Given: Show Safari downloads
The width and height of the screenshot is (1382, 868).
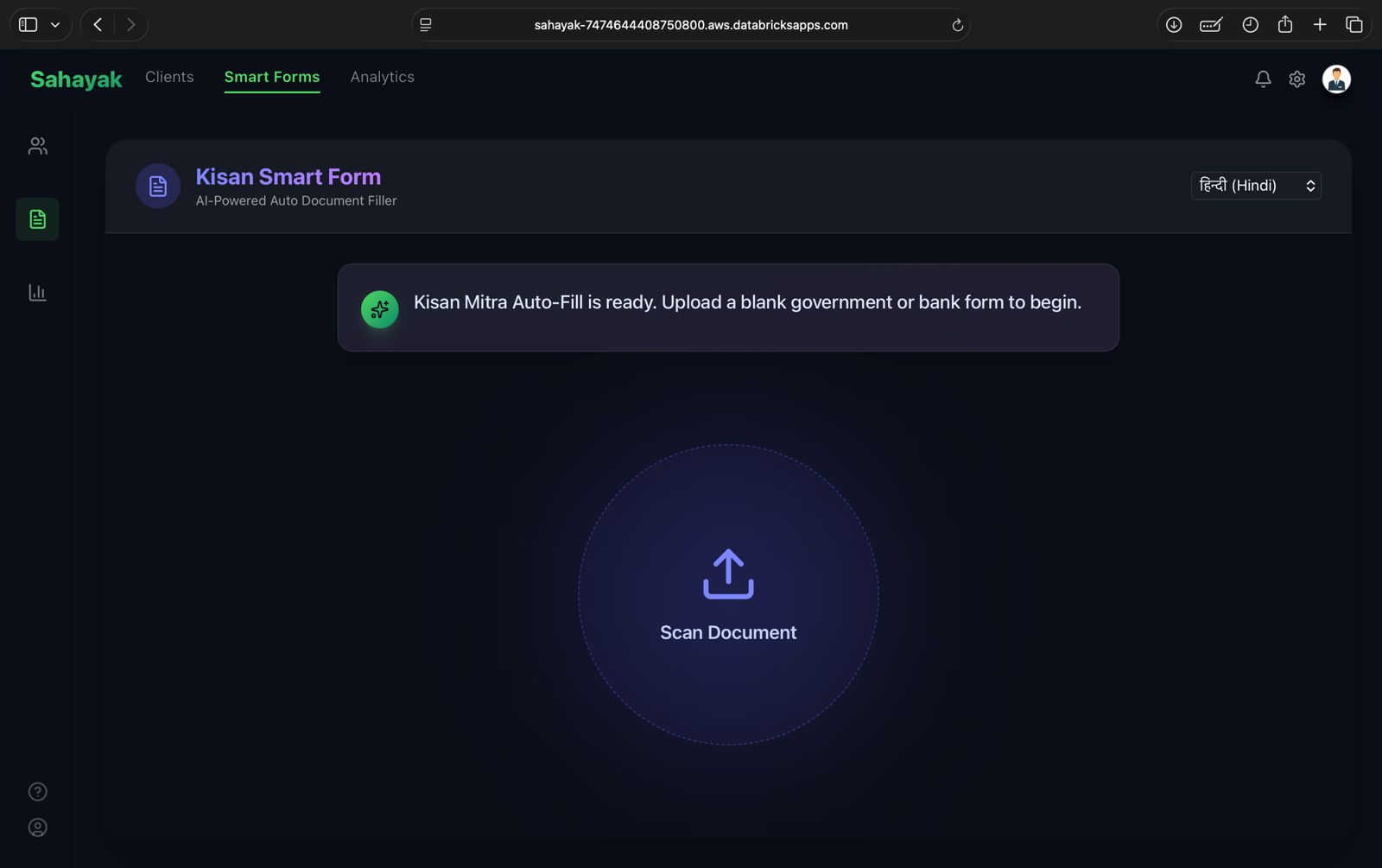Looking at the screenshot, I should click(1174, 25).
